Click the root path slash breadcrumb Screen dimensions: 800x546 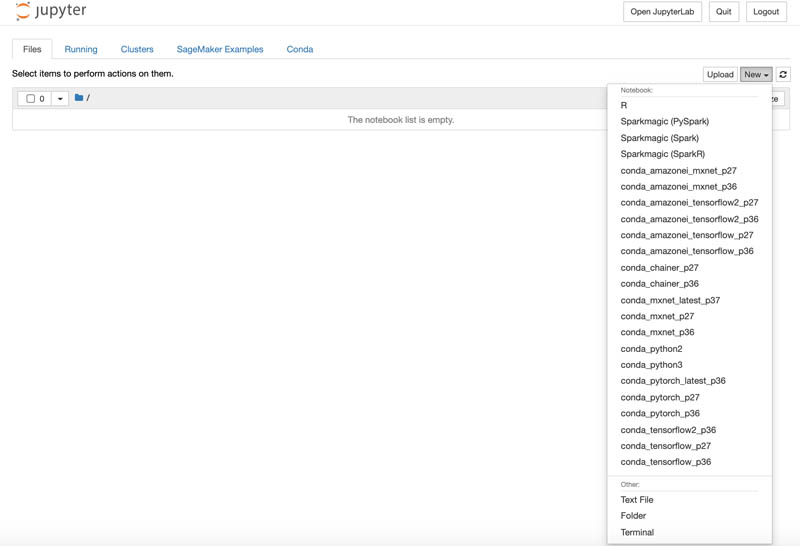(x=88, y=97)
